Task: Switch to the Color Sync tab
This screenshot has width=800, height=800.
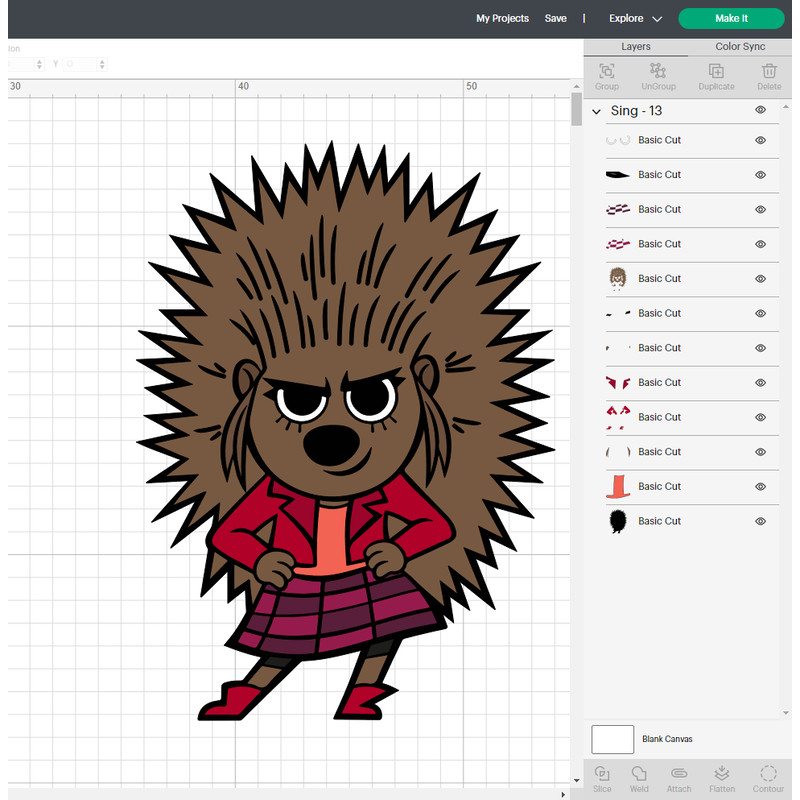Action: (x=740, y=47)
